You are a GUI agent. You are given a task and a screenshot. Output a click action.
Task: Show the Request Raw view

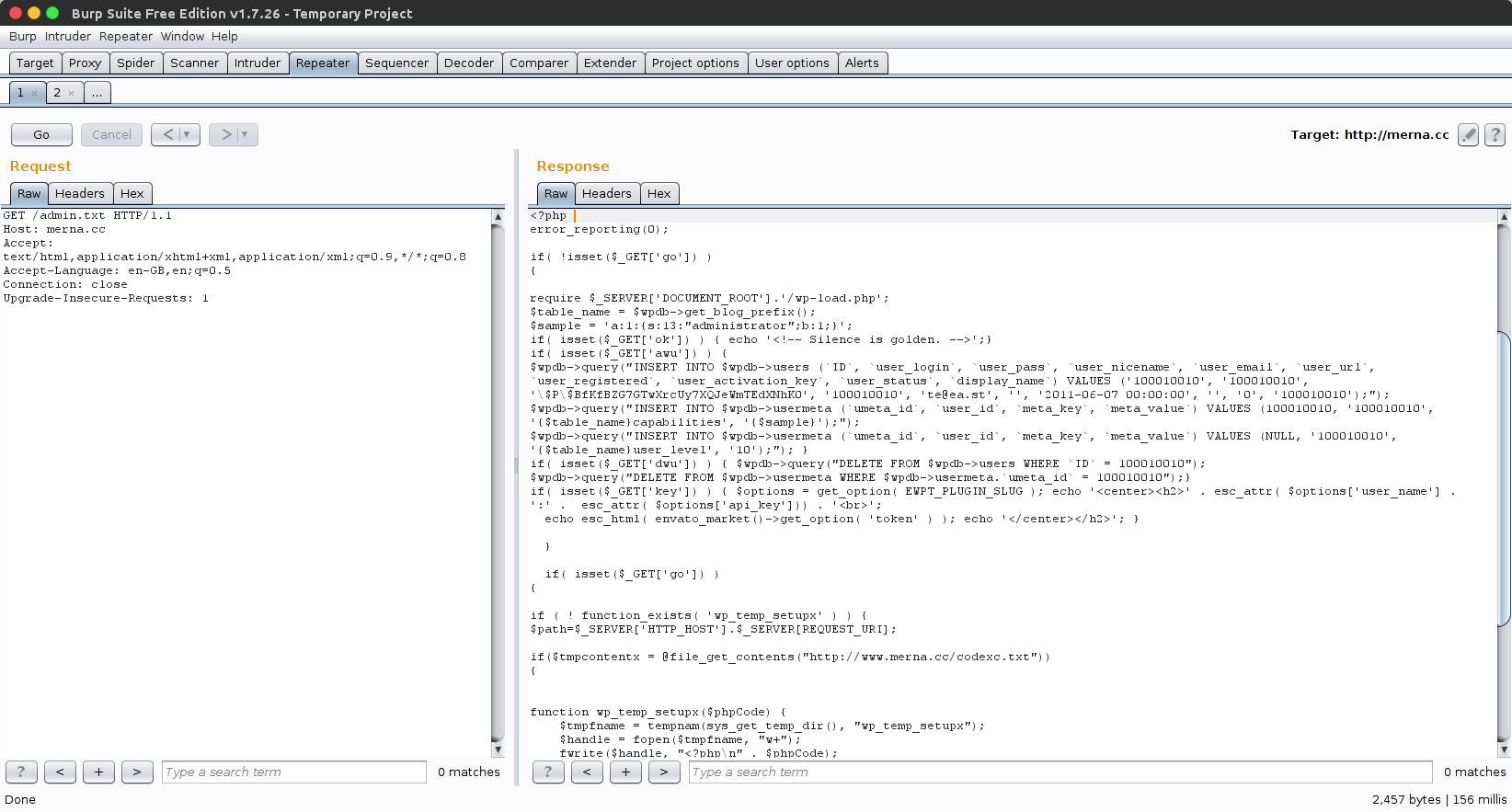pos(29,193)
